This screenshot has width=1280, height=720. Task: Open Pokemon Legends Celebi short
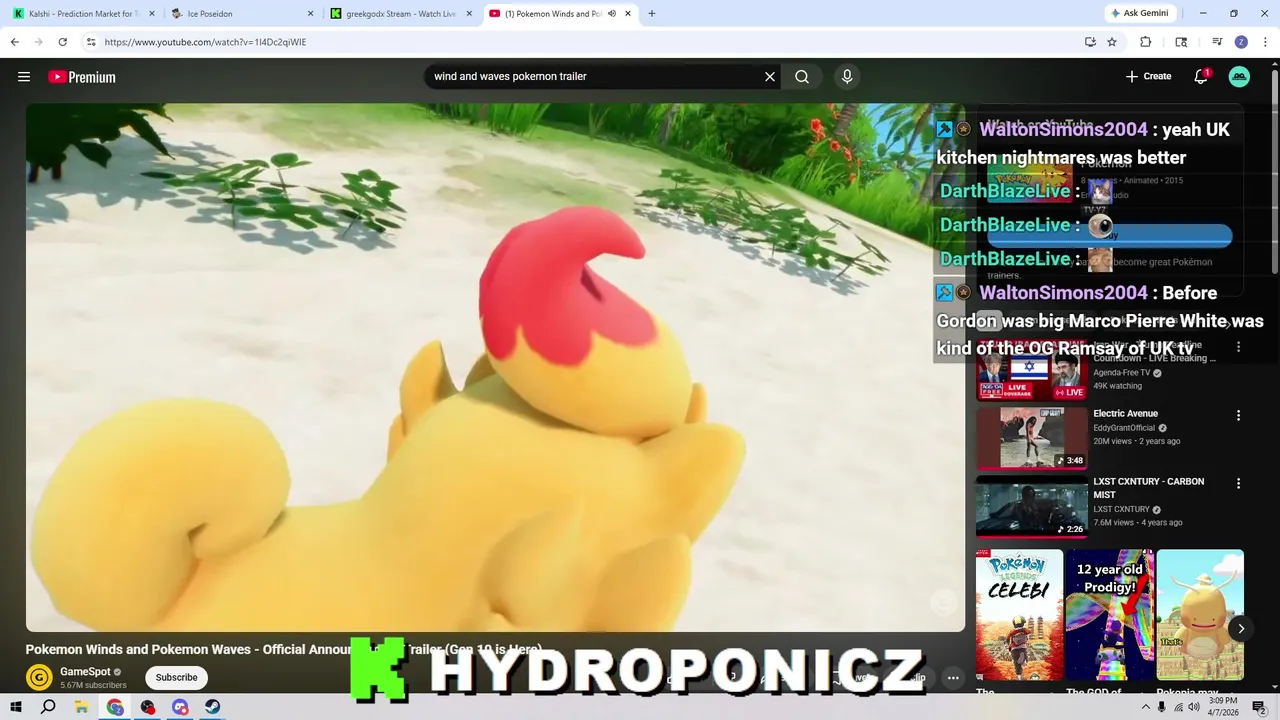tap(1019, 615)
